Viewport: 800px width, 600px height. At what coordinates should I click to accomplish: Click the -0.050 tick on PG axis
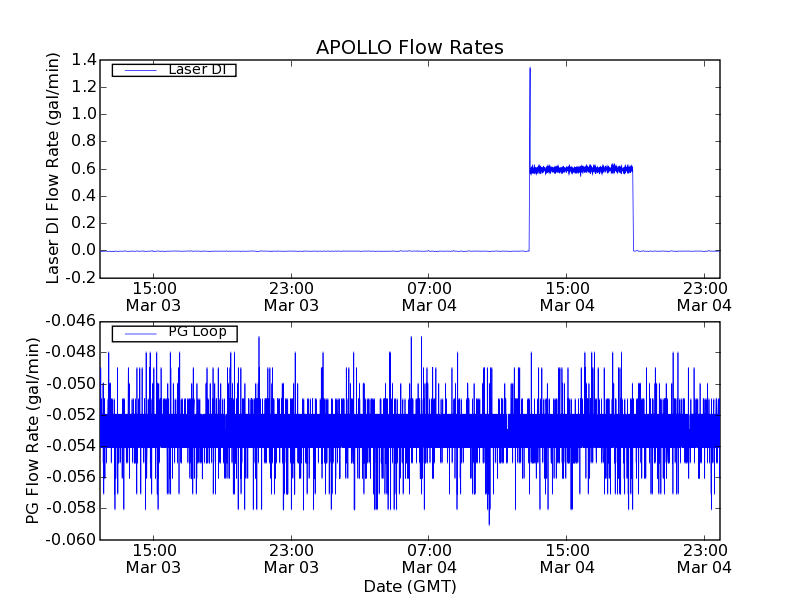(x=70, y=384)
